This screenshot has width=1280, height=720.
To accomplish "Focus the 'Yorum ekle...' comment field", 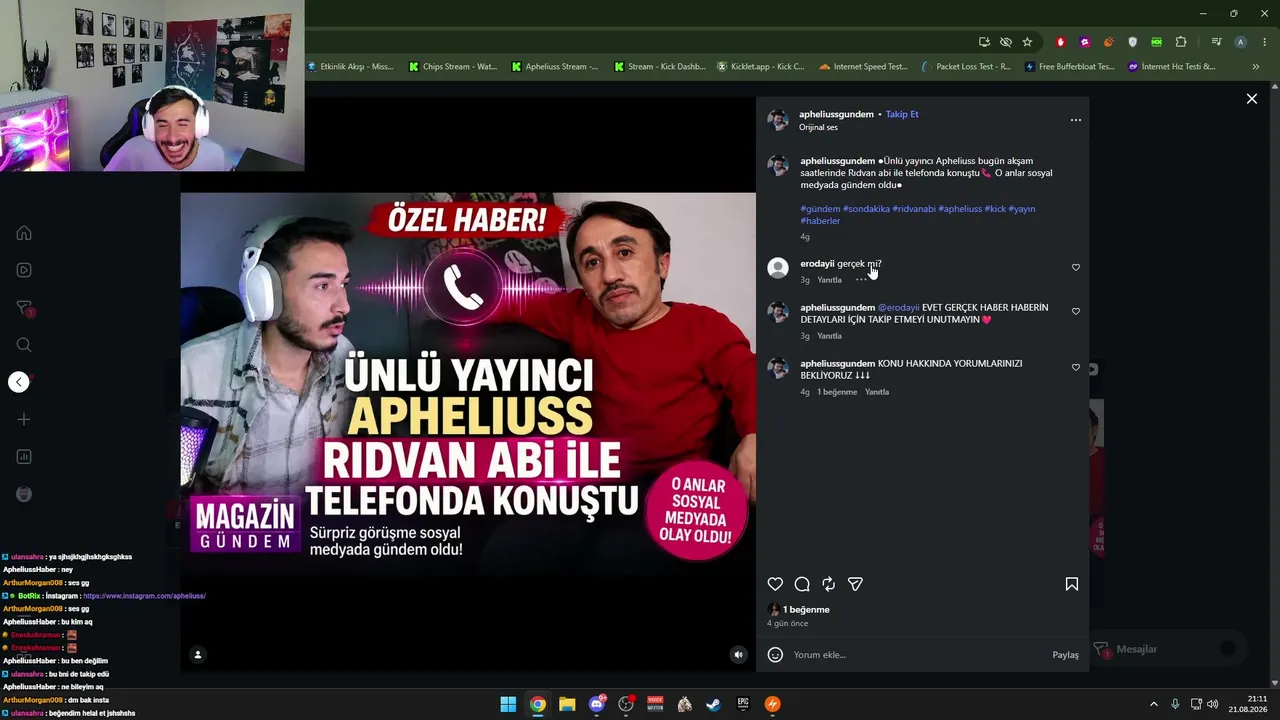I will pos(918,655).
